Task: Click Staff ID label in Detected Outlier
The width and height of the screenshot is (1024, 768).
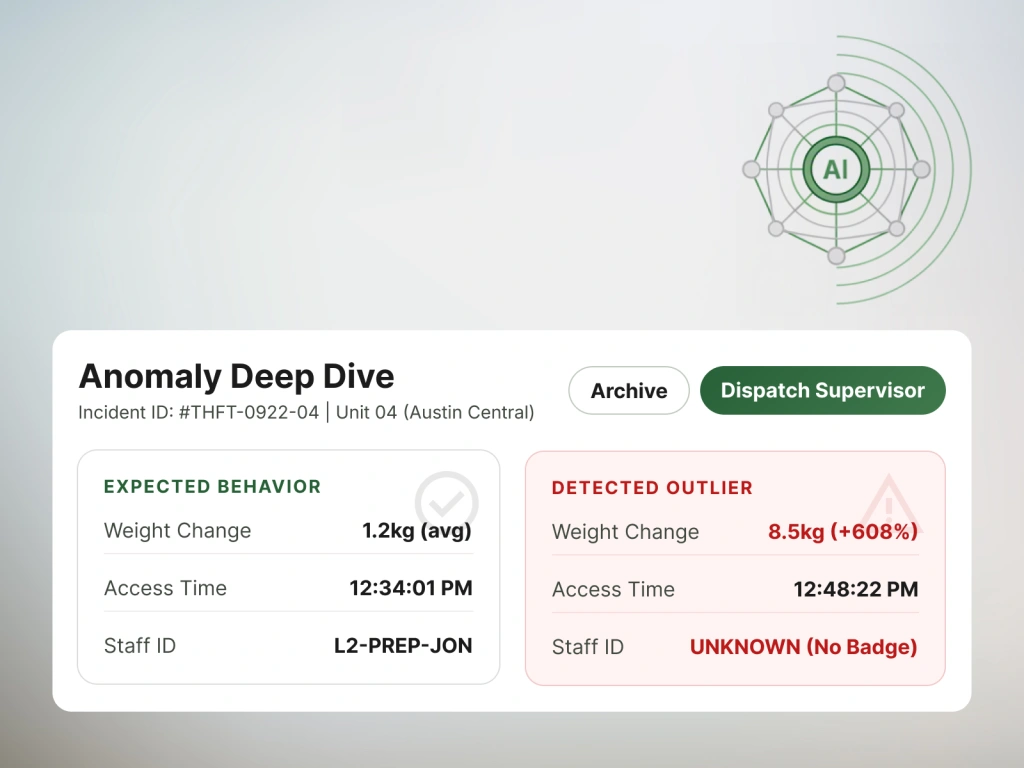Action: tap(588, 647)
